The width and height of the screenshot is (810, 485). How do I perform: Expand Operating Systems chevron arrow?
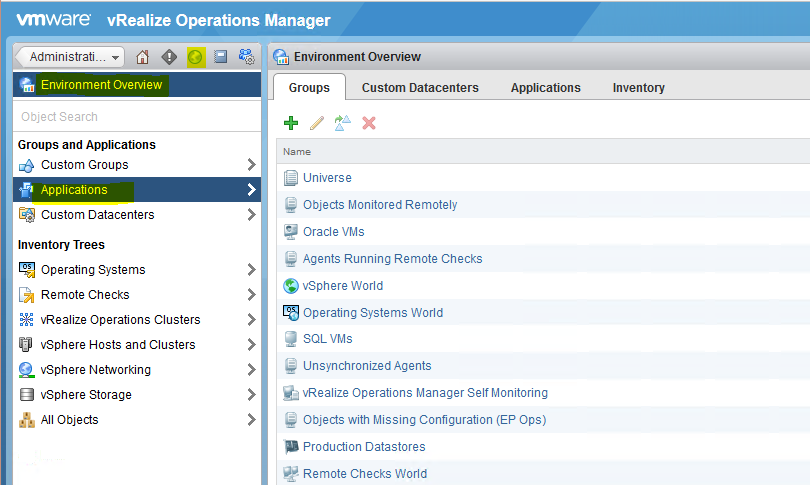point(251,270)
